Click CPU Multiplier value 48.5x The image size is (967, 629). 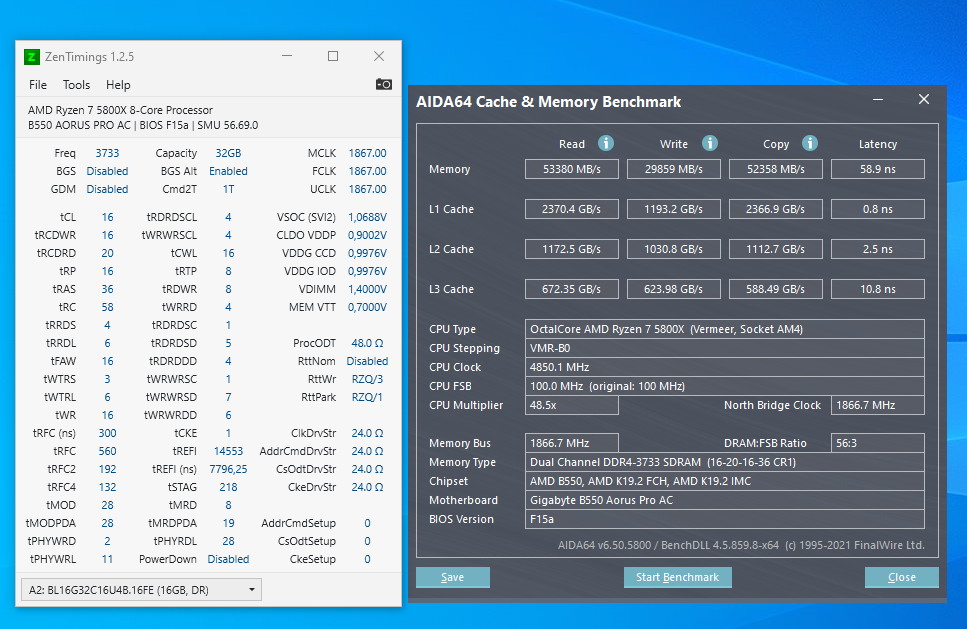point(572,405)
